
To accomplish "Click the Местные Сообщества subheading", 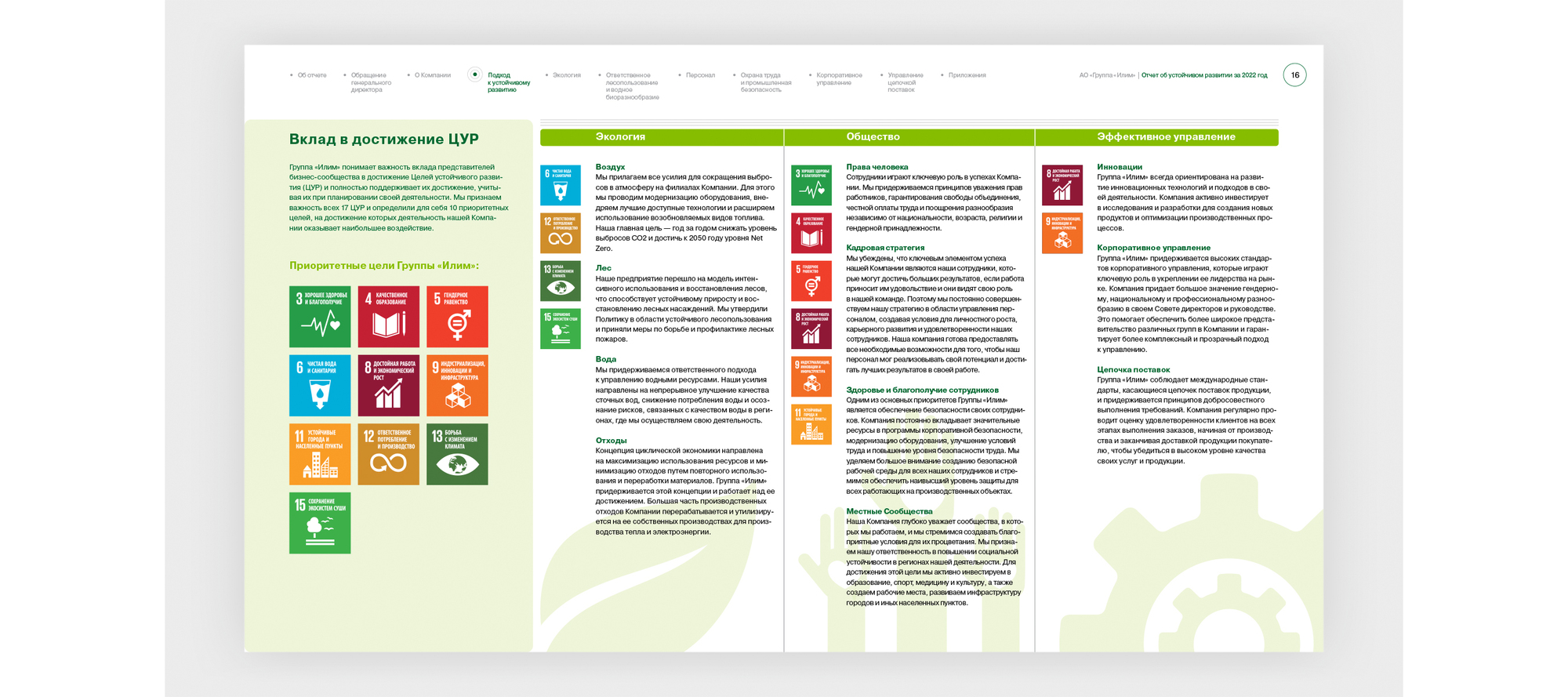I will [x=889, y=511].
